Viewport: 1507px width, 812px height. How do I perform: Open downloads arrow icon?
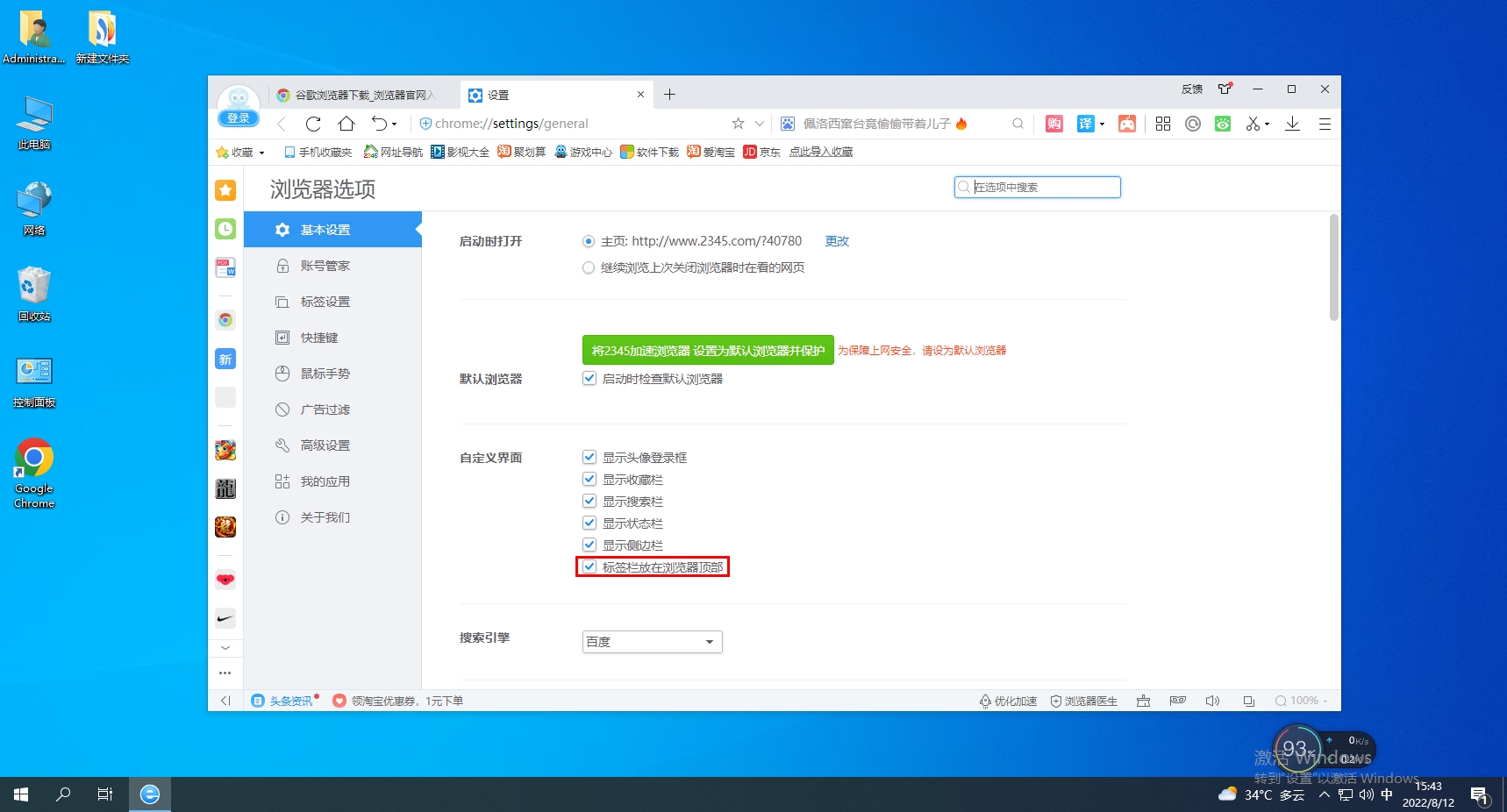[1292, 124]
